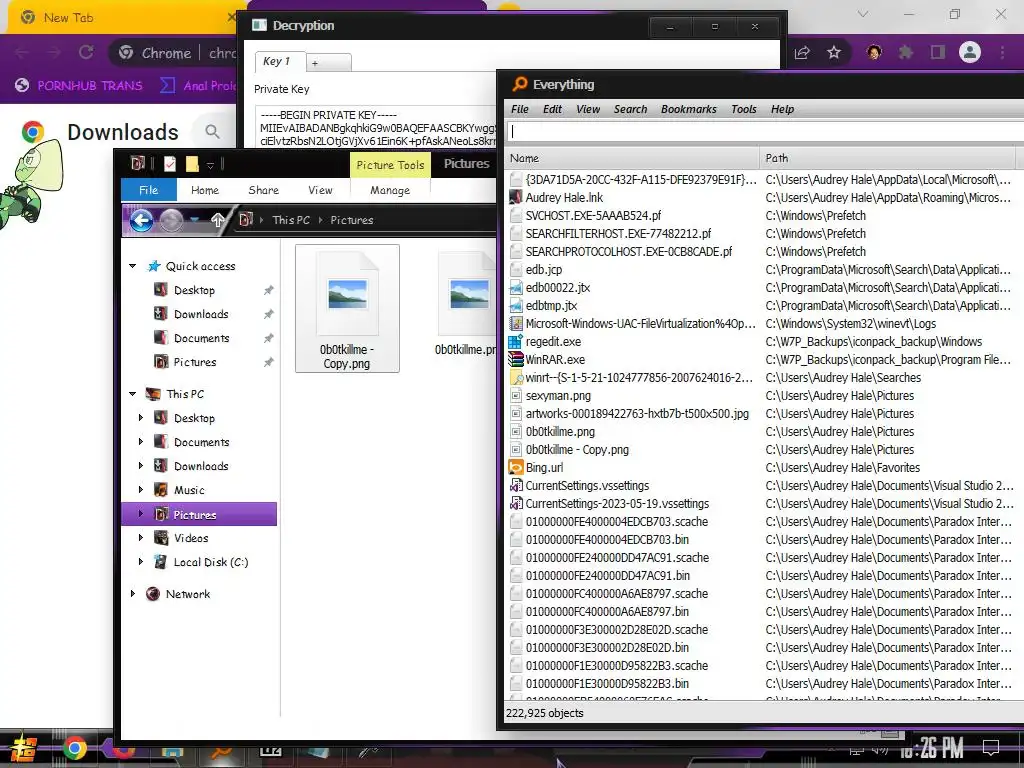Select the 0b0tkillme.png thumbnail in Pictures

pos(466,305)
